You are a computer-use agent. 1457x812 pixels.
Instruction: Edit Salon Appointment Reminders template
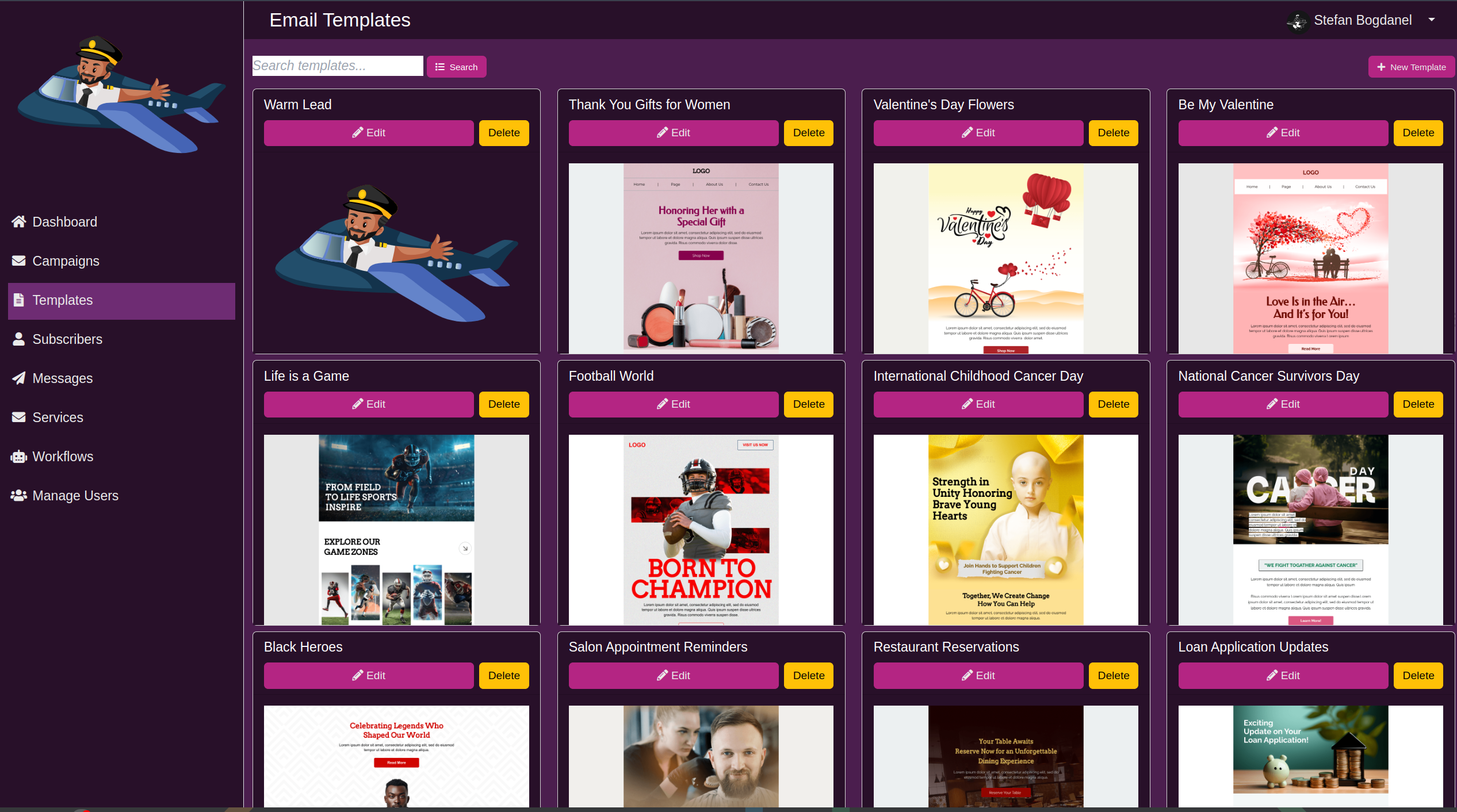673,676
